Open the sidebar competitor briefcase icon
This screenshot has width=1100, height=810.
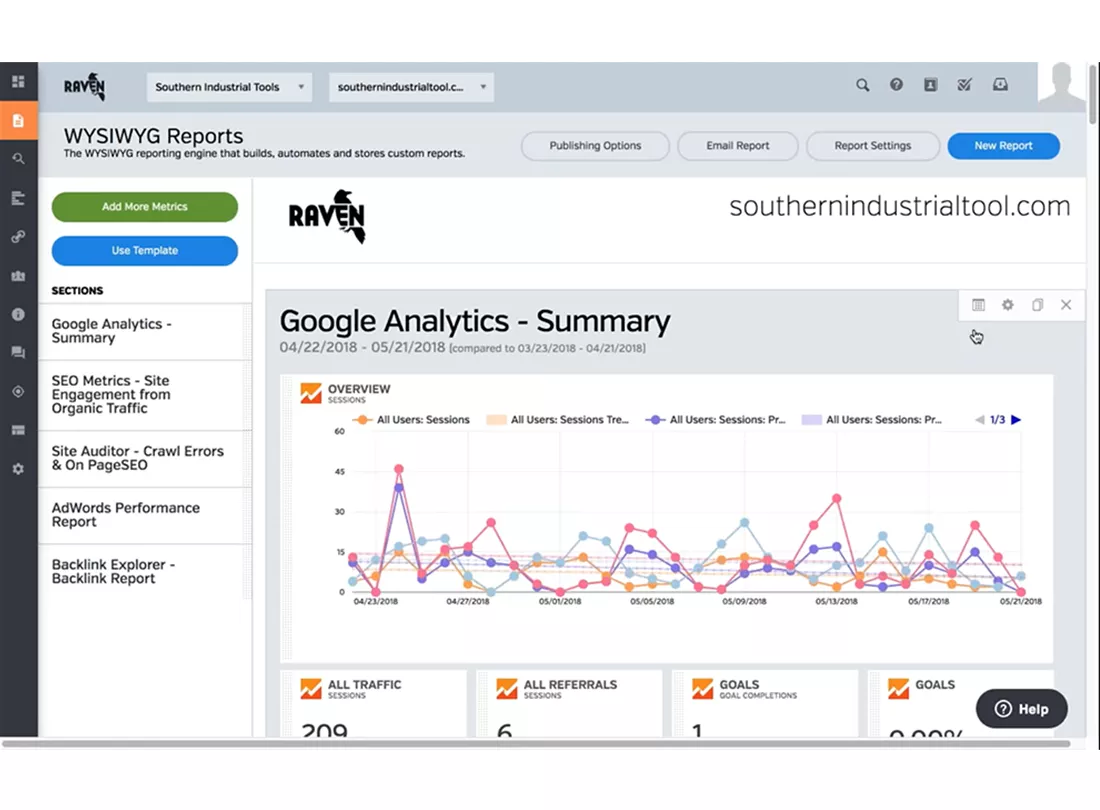click(x=18, y=276)
